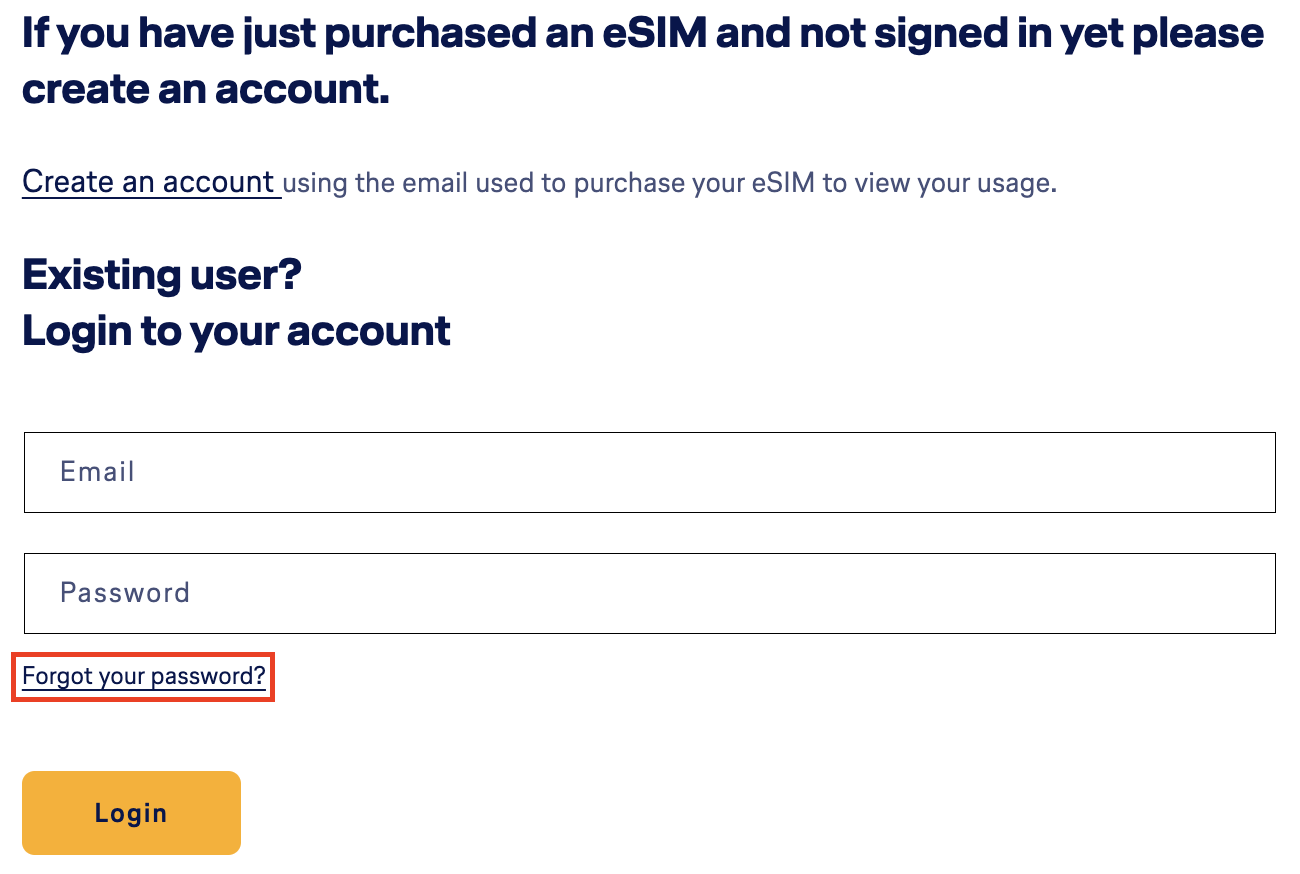Submit credentials with the Login button
This screenshot has width=1300, height=874.
click(x=131, y=813)
